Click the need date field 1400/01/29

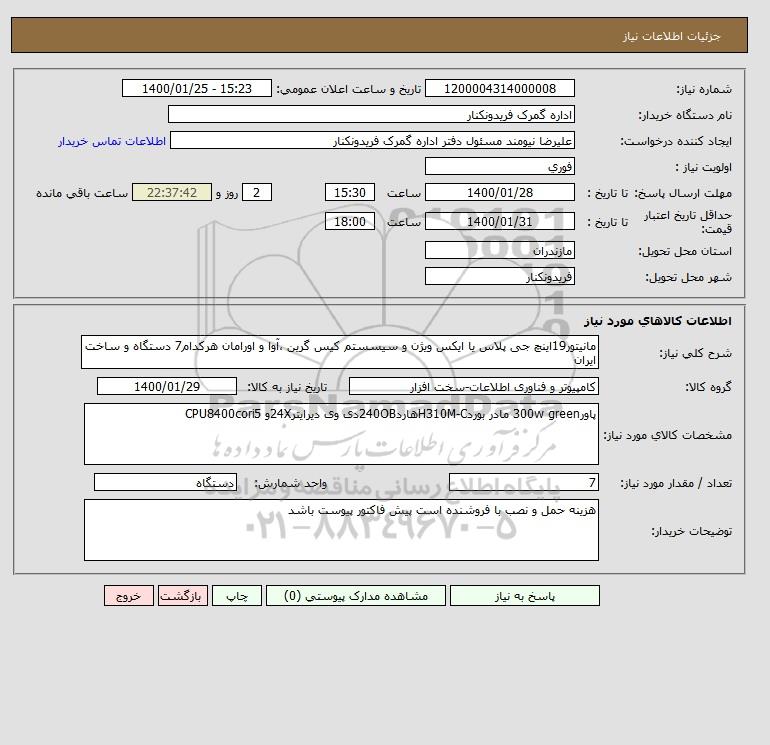(167, 386)
